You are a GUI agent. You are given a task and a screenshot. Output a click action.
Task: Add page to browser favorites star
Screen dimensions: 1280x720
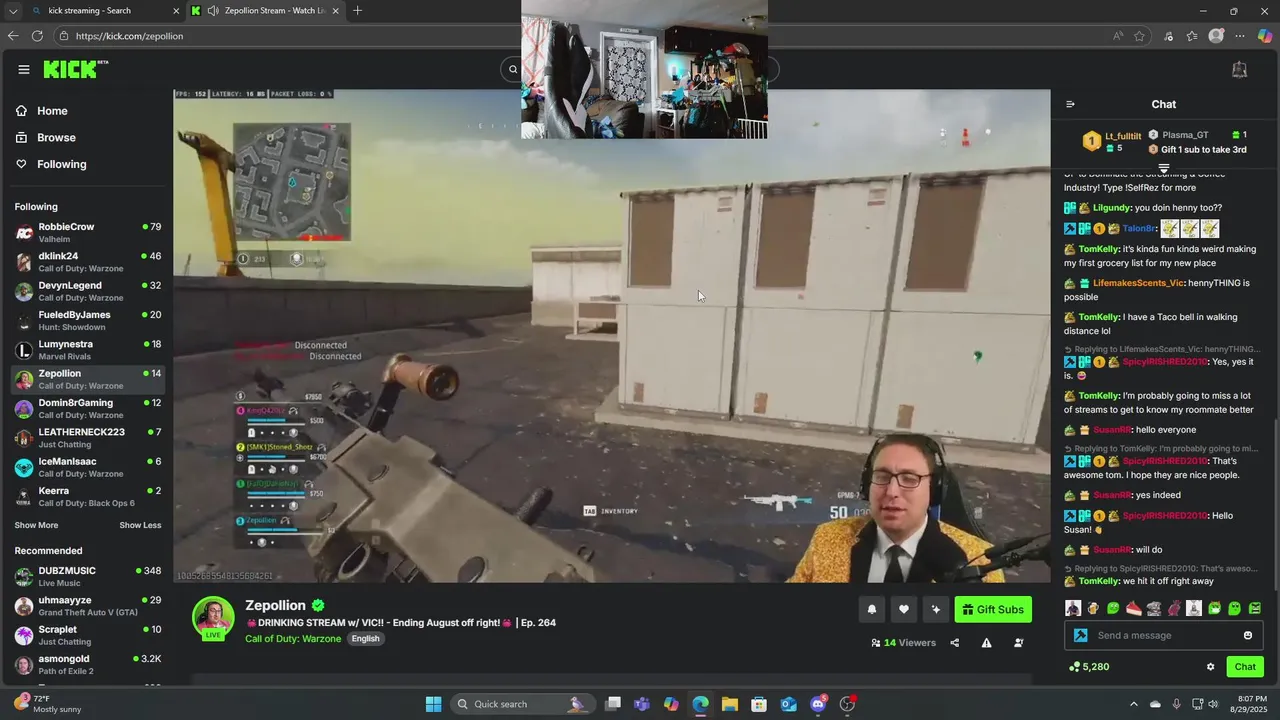1139,36
